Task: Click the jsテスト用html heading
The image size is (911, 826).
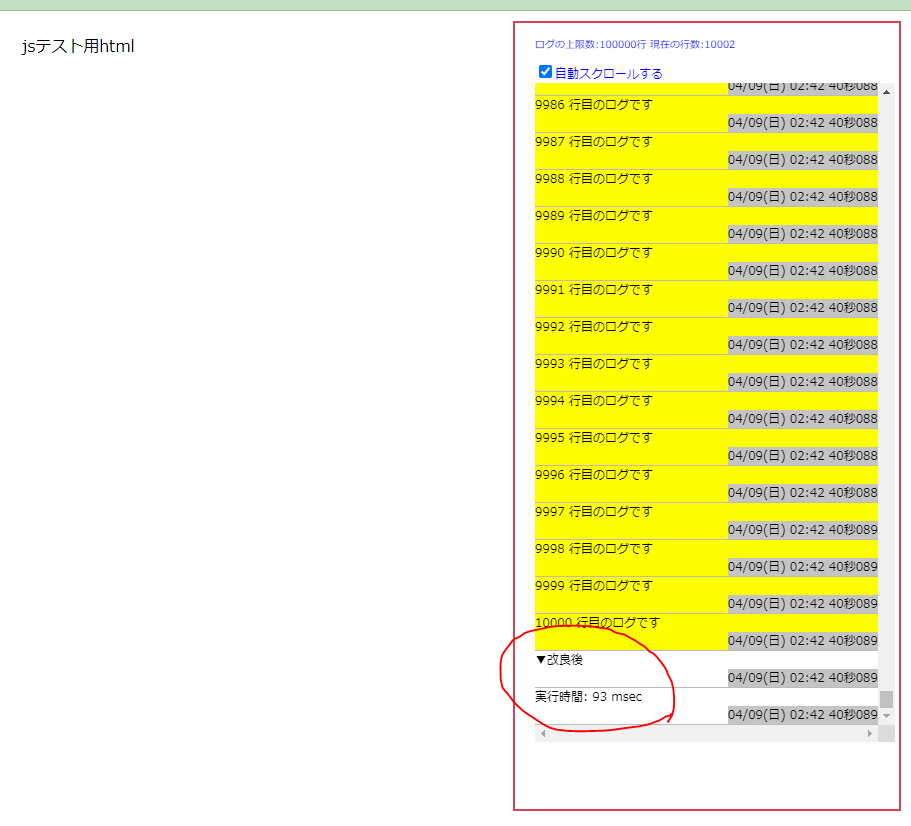Action: click(x=78, y=46)
